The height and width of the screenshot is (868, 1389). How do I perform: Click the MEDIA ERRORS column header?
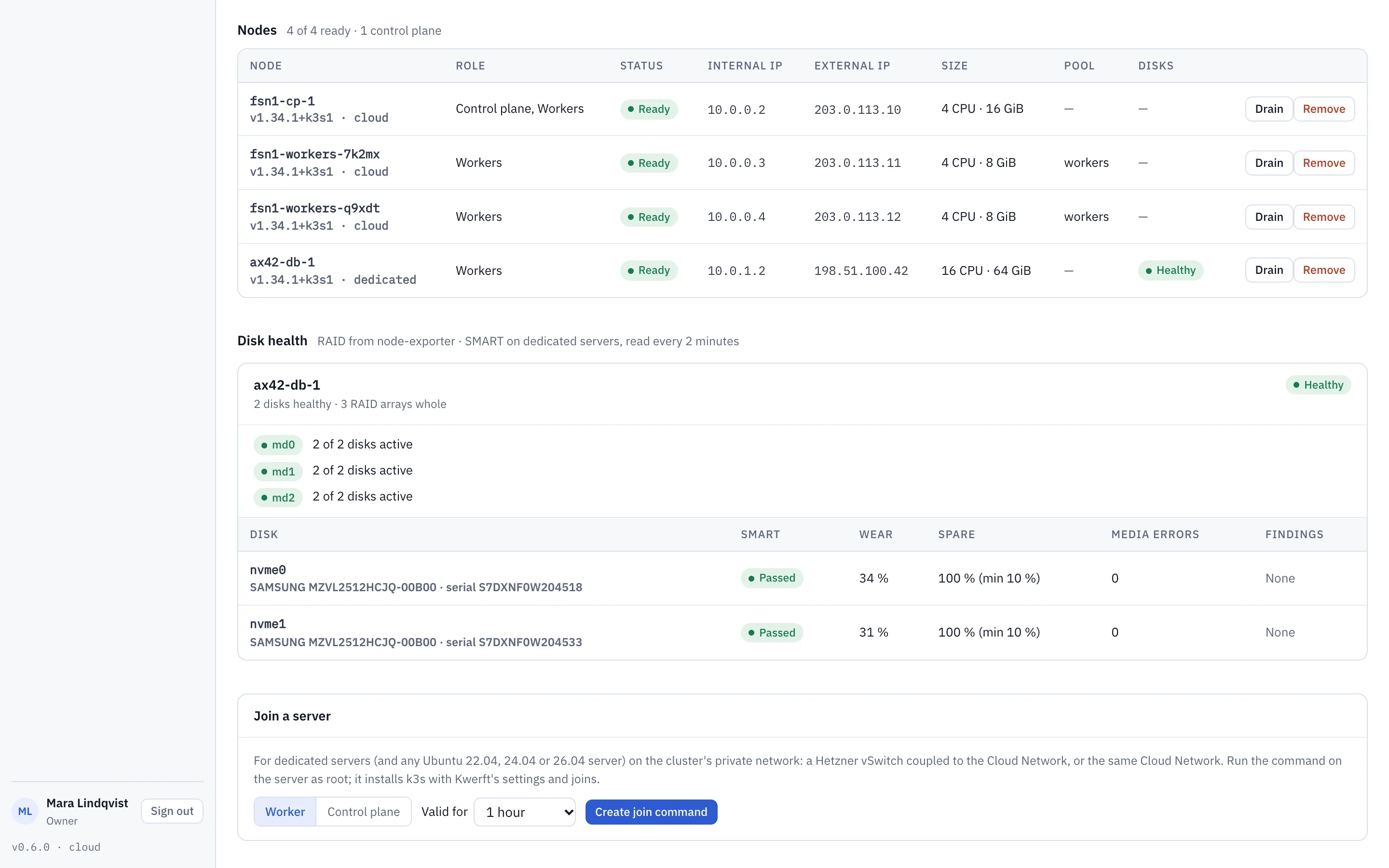click(x=1156, y=534)
